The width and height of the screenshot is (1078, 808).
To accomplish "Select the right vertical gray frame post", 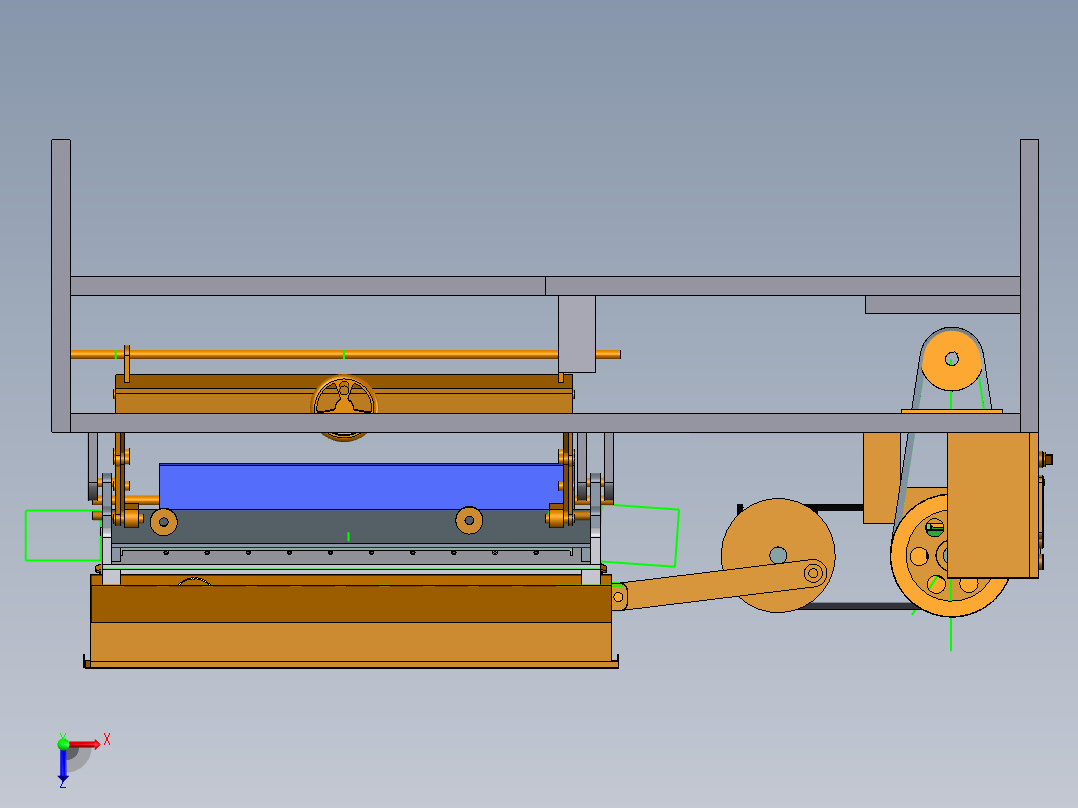I will 1029,285.
